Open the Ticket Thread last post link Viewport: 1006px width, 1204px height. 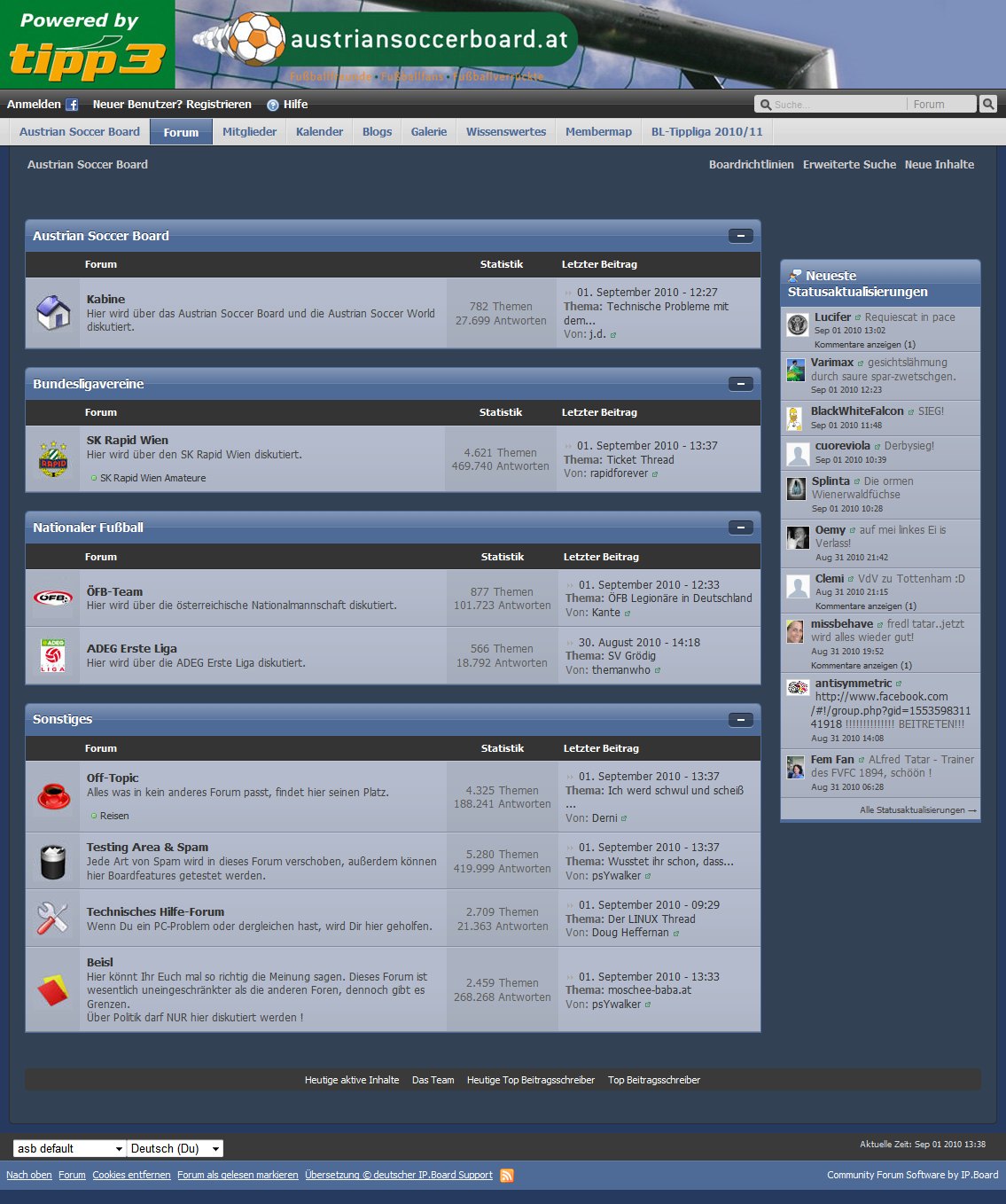(x=641, y=460)
